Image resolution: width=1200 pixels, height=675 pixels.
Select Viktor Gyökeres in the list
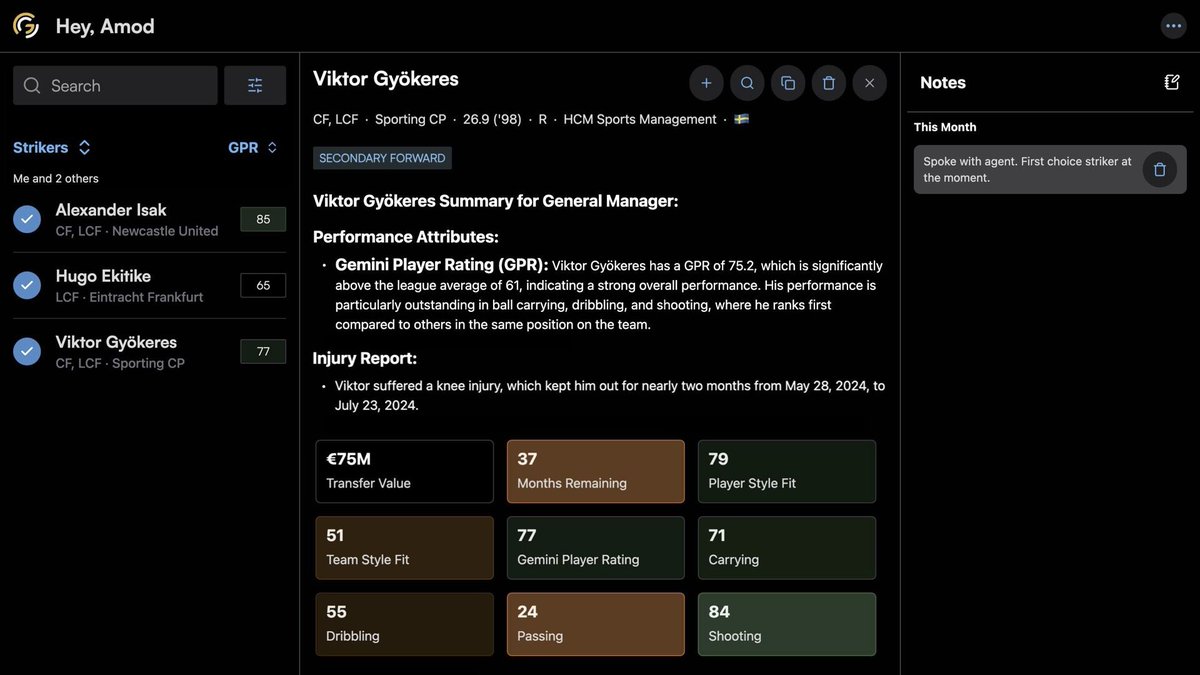(150, 351)
